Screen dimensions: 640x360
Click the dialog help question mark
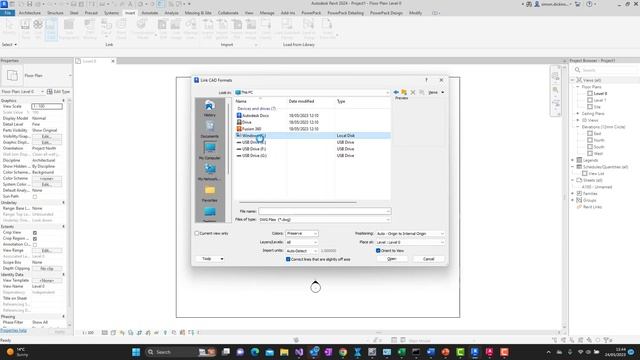click(427, 80)
